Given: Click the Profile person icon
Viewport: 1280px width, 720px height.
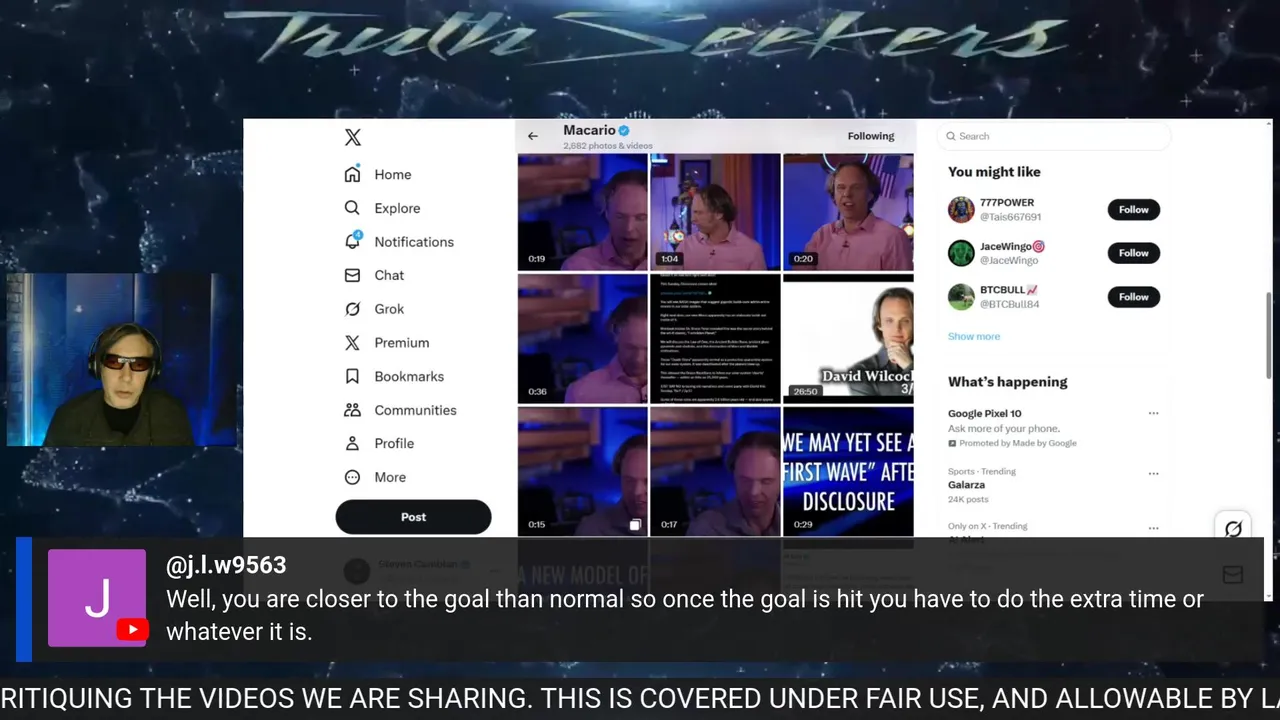Looking at the screenshot, I should pyautogui.click(x=352, y=443).
